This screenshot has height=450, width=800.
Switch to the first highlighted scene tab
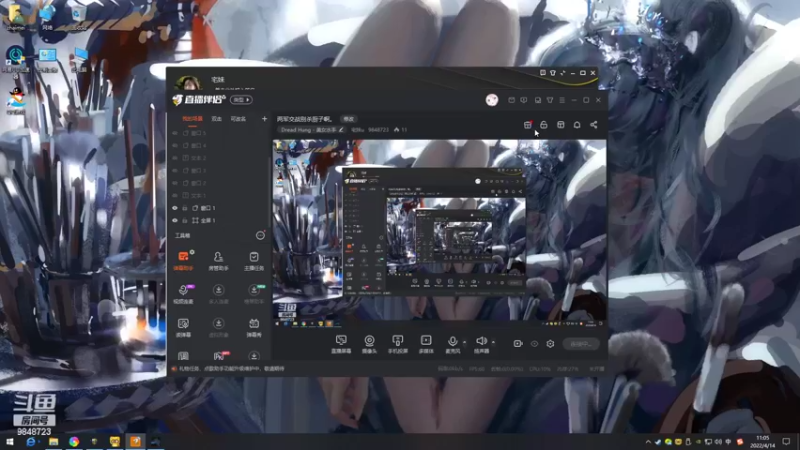(x=192, y=119)
